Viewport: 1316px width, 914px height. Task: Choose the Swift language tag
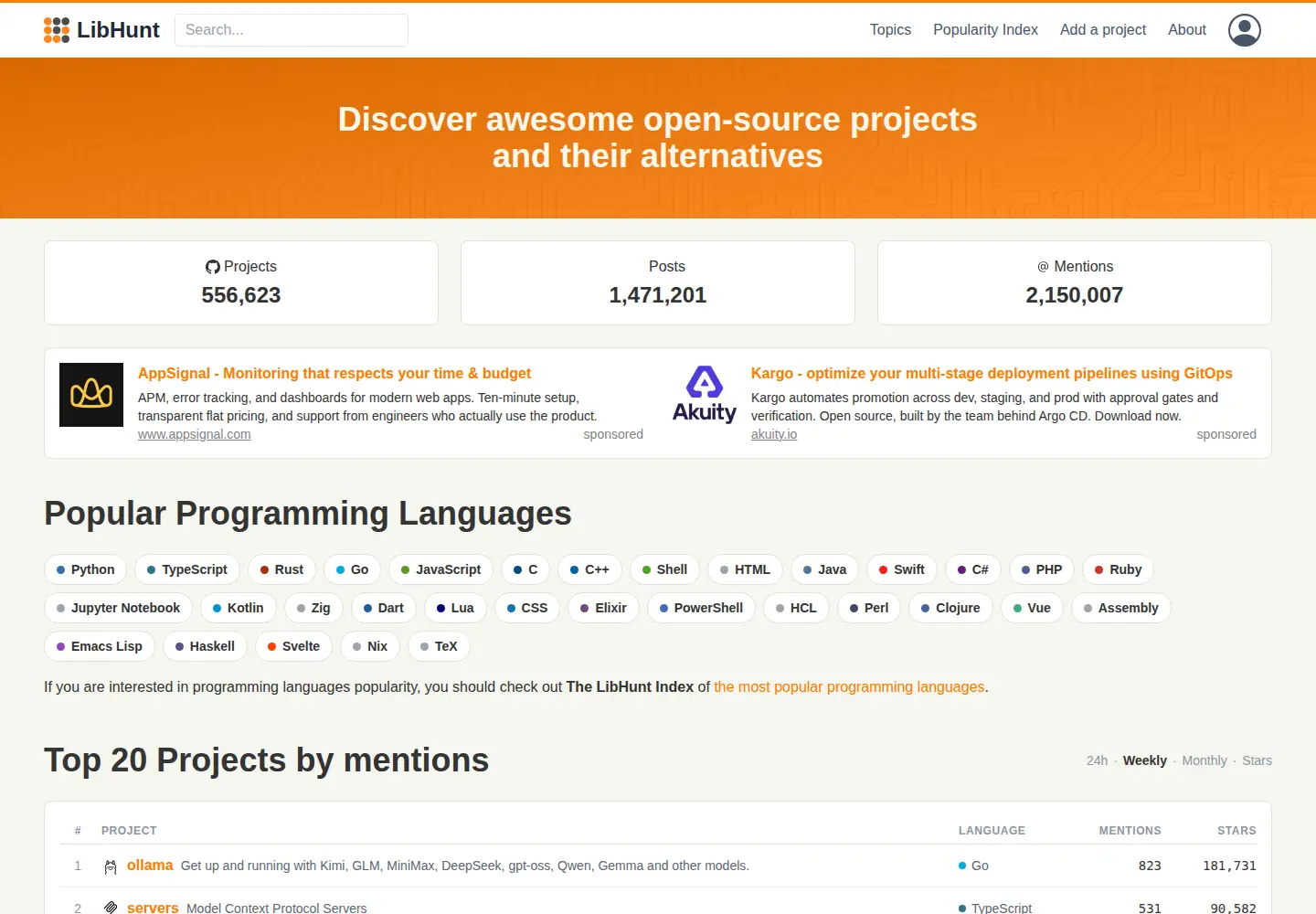point(901,569)
